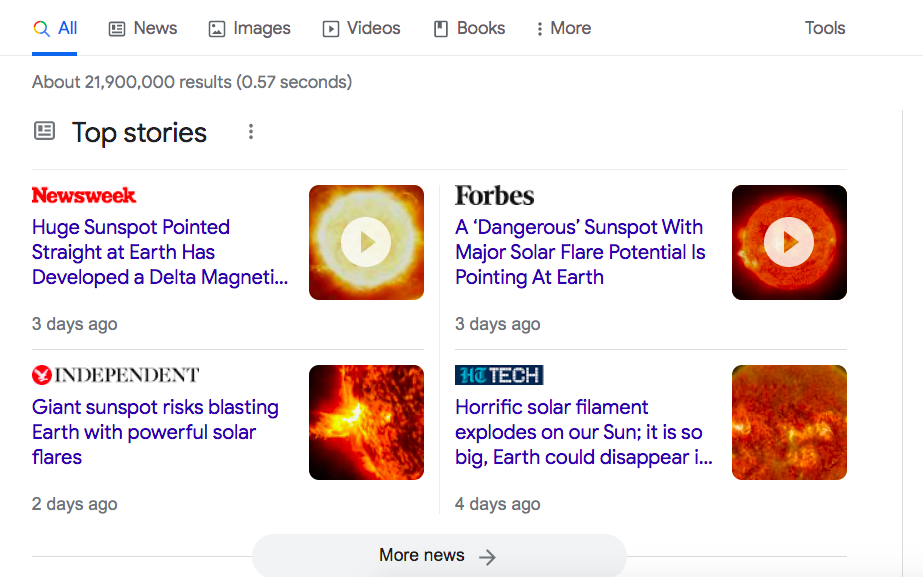923x577 pixels.
Task: Click the multicolor search magnifier icon
Action: (x=41, y=29)
